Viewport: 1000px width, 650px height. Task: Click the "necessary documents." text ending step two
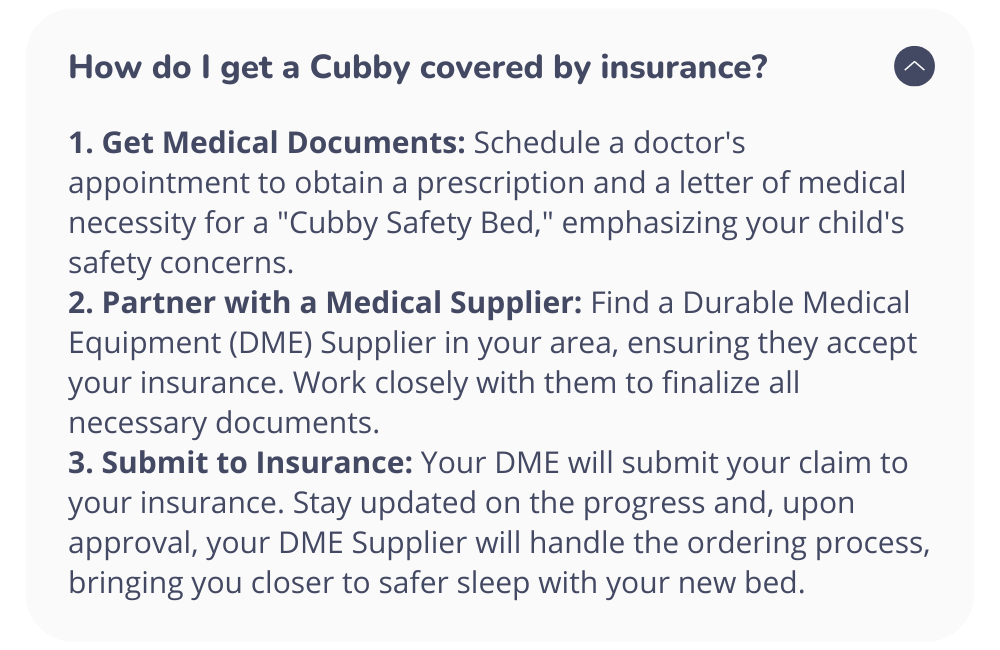224,423
